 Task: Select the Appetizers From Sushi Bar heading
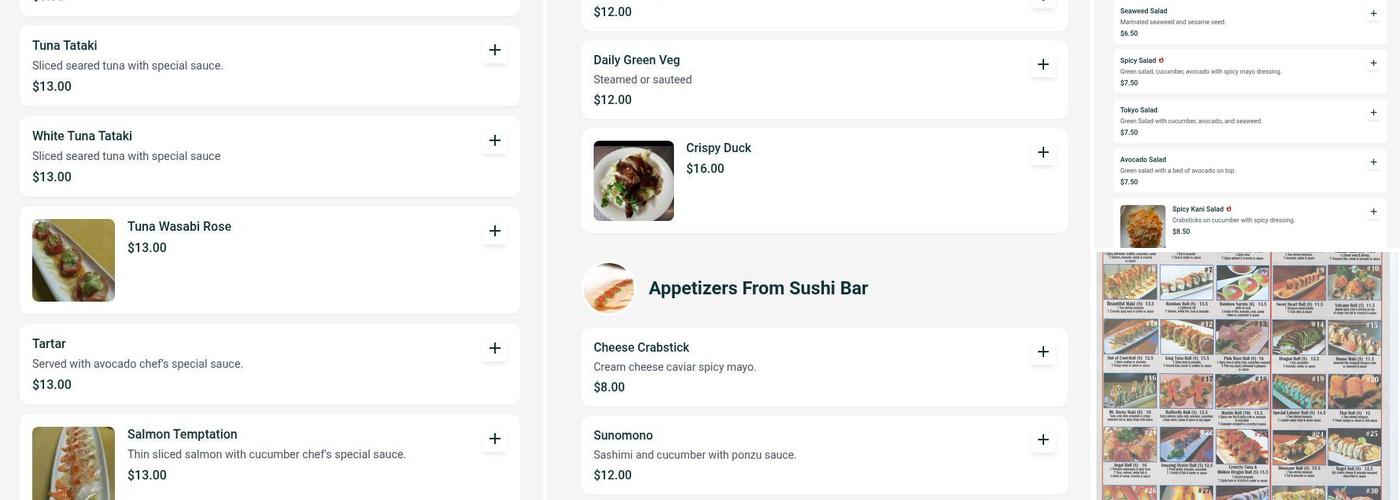pyautogui.click(x=758, y=288)
